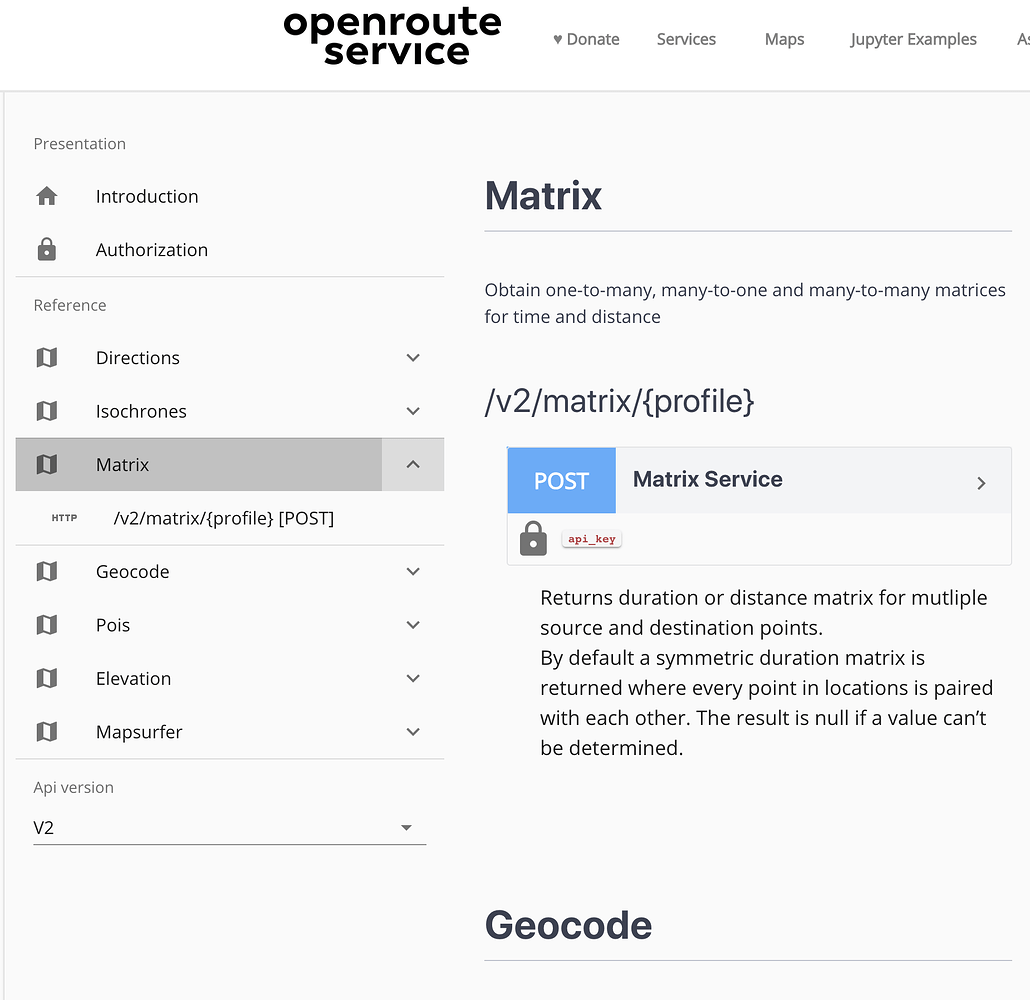Viewport: 1030px width, 1000px height.
Task: Click the map icon next to Elevation
Action: [47, 678]
